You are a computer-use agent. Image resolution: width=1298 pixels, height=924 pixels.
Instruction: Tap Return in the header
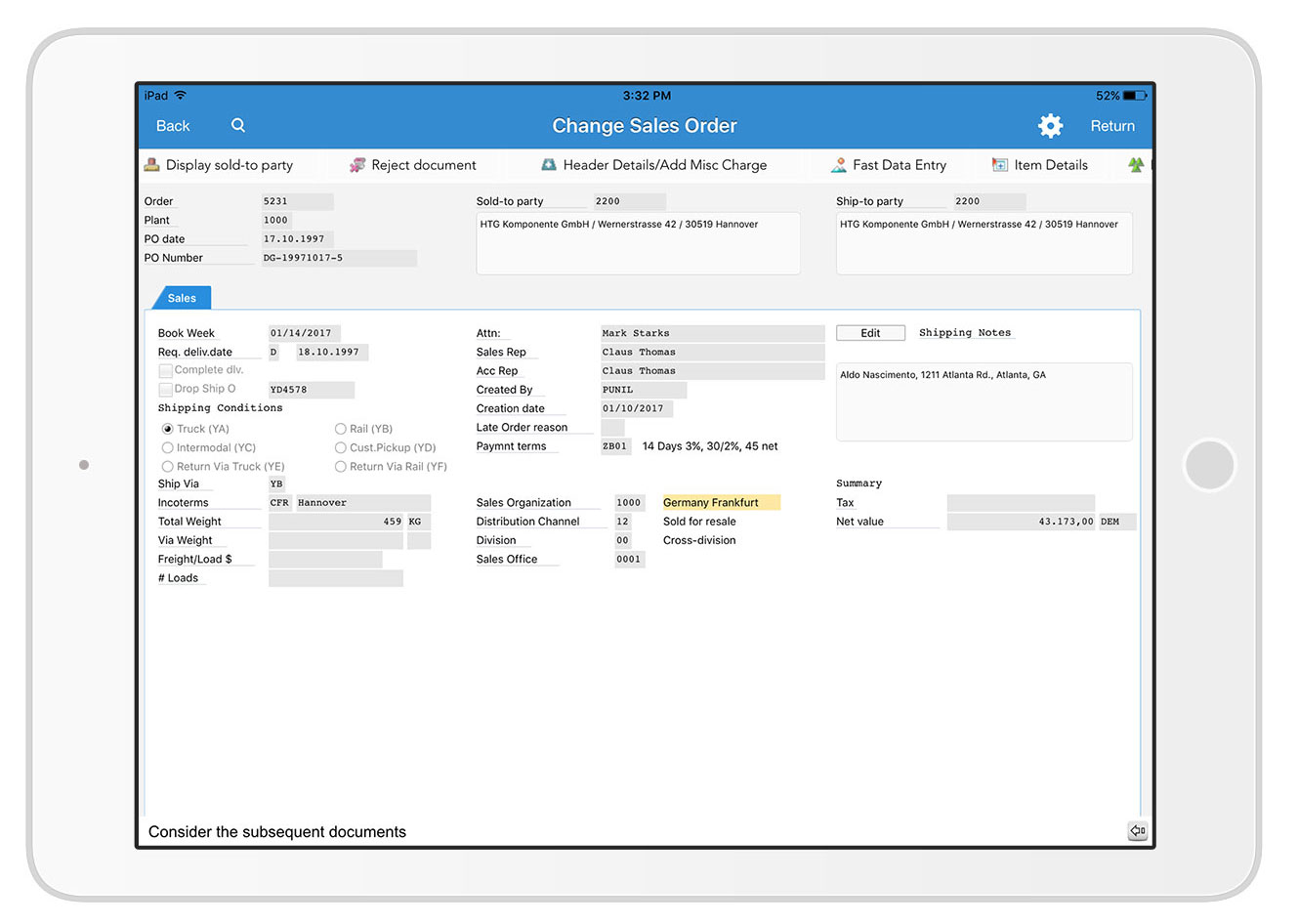point(1112,126)
